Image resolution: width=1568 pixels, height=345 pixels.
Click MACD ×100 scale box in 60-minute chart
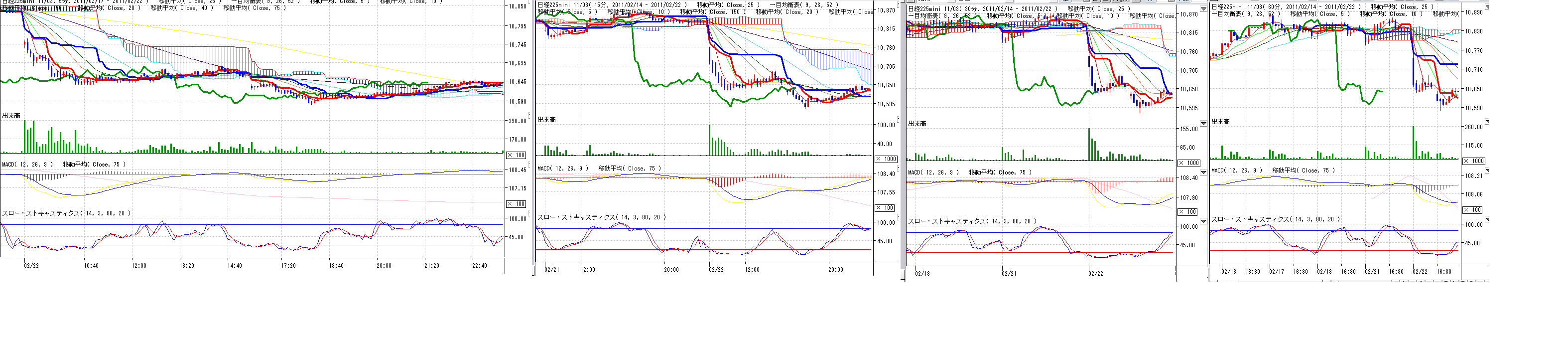coord(1472,210)
